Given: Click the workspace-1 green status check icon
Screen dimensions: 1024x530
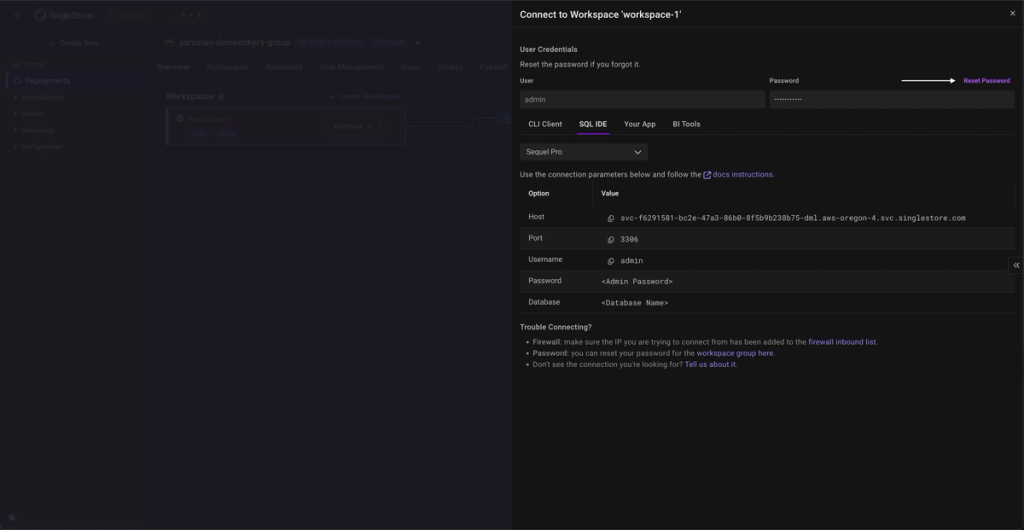Looking at the screenshot, I should [x=180, y=118].
